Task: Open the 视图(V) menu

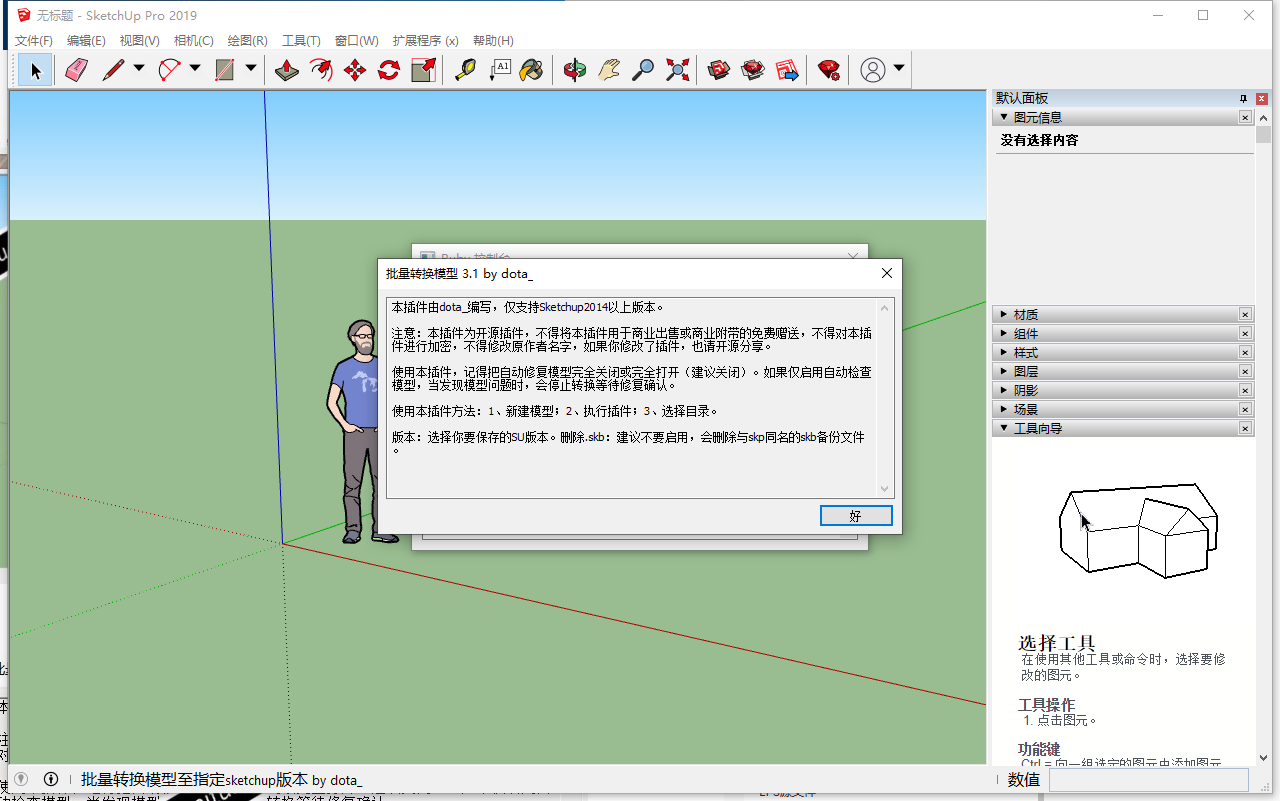Action: (139, 41)
